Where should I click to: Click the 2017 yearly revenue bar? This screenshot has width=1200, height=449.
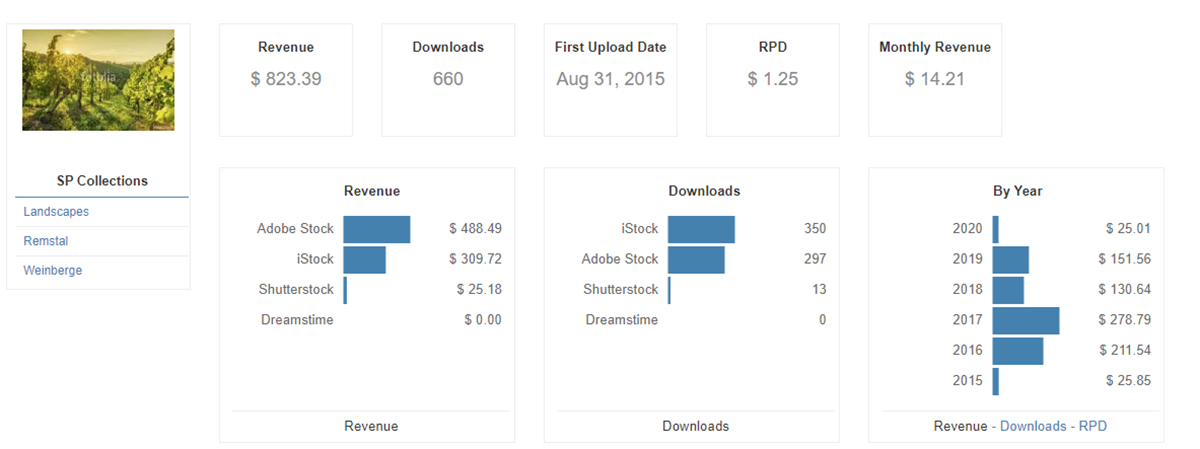click(1026, 320)
